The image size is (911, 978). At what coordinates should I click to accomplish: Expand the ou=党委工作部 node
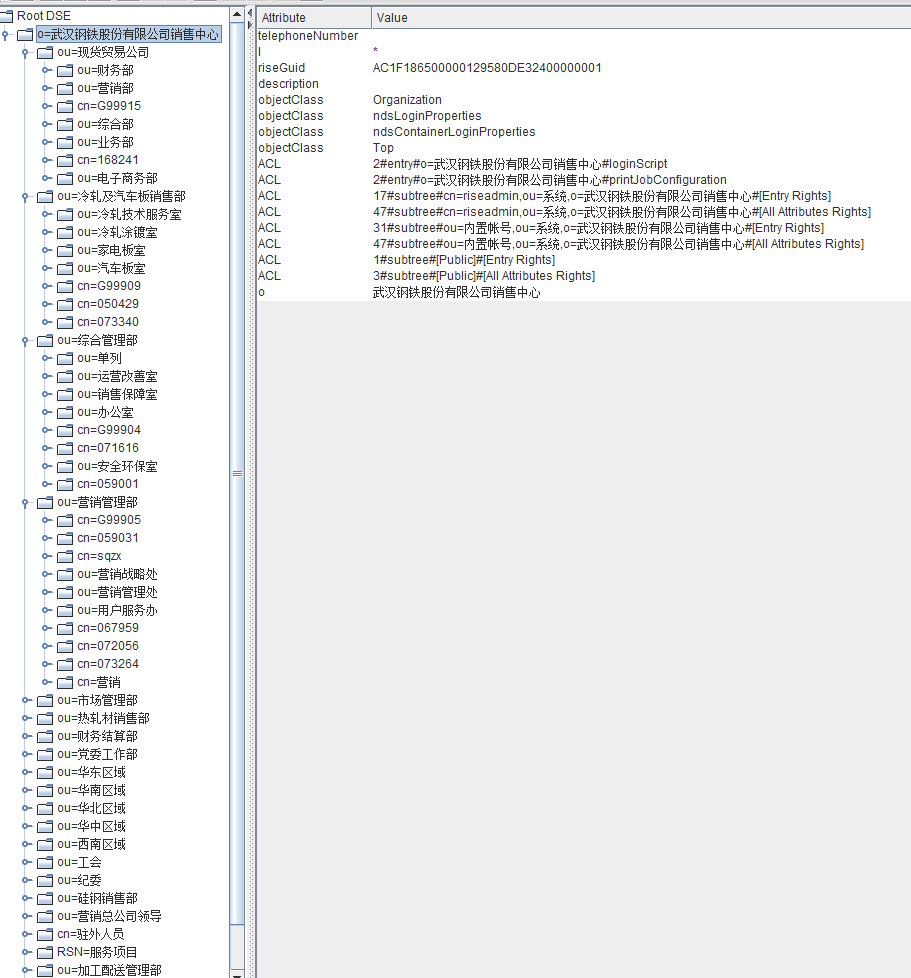point(26,754)
